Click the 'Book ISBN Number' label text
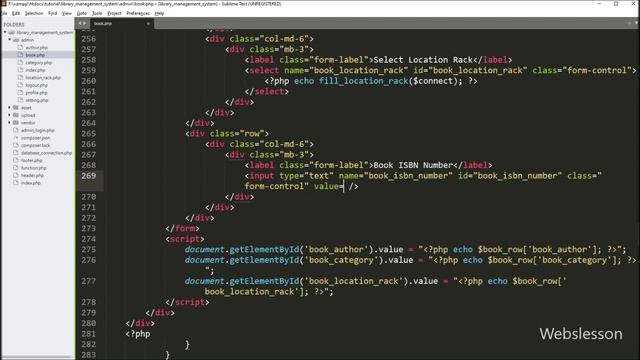Screen dimensions: 640x360 [413, 165]
